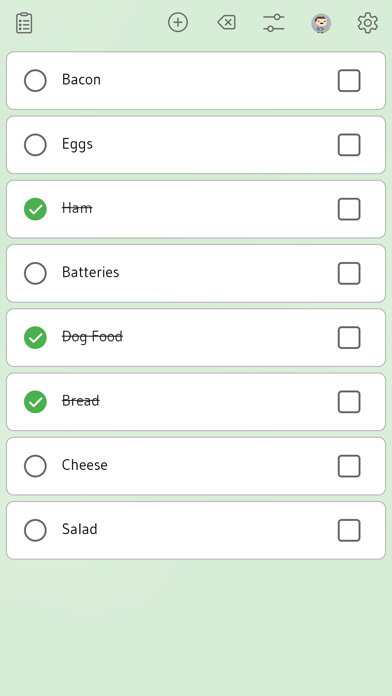The width and height of the screenshot is (392, 696).
Task: Open settings gear icon
Action: point(368,23)
